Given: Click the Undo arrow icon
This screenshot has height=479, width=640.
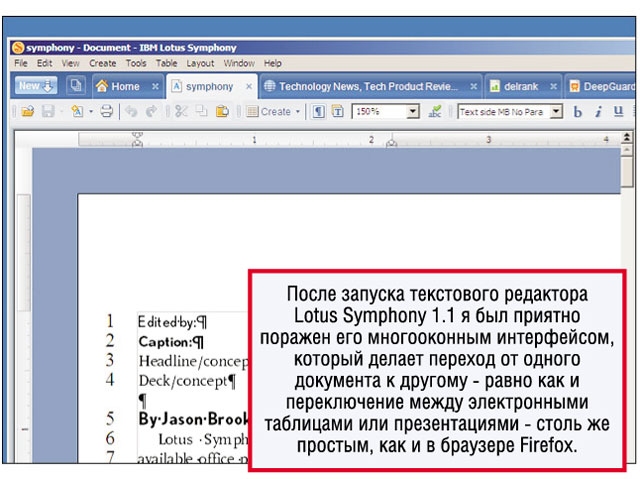Looking at the screenshot, I should [131, 111].
